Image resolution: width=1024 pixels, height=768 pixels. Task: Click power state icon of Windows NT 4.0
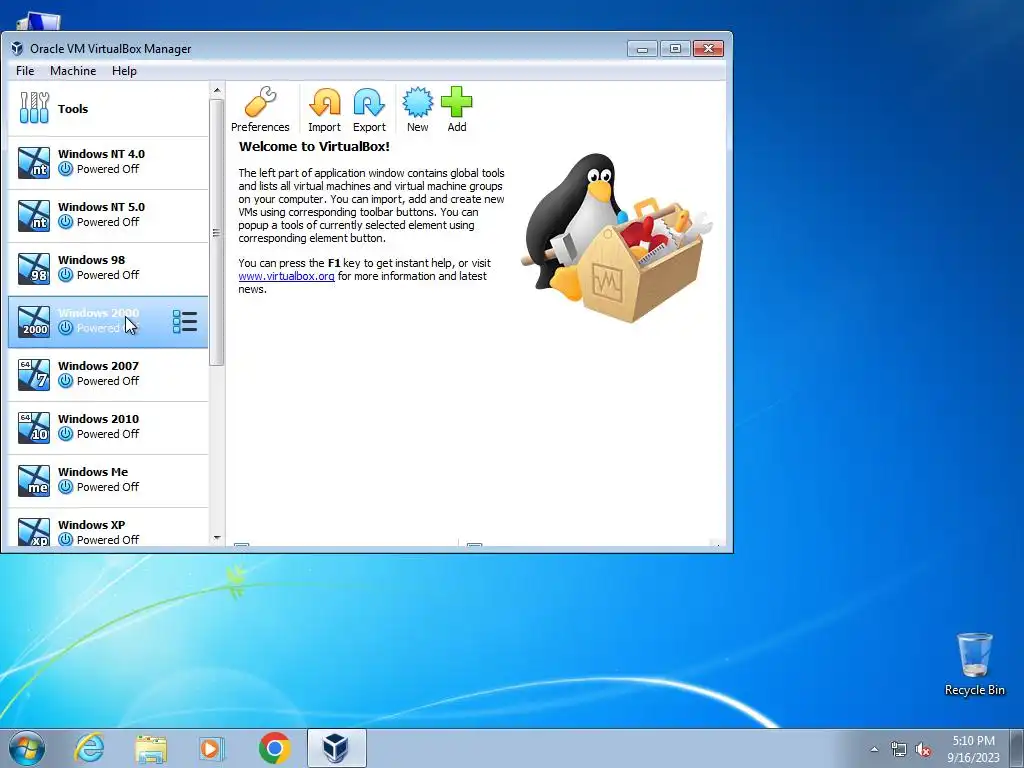pos(65,169)
